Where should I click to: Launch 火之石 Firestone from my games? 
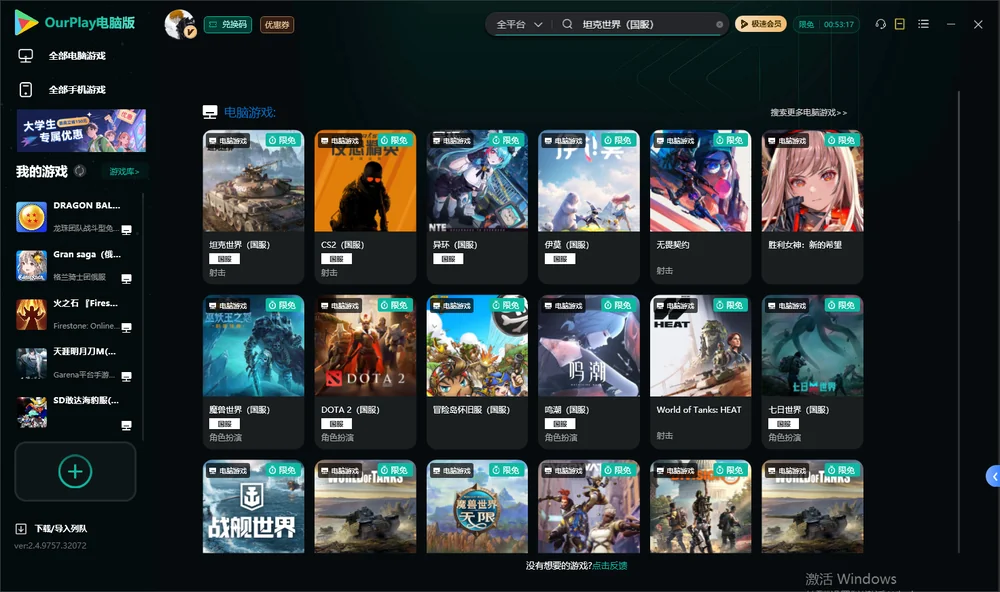[x=73, y=314]
